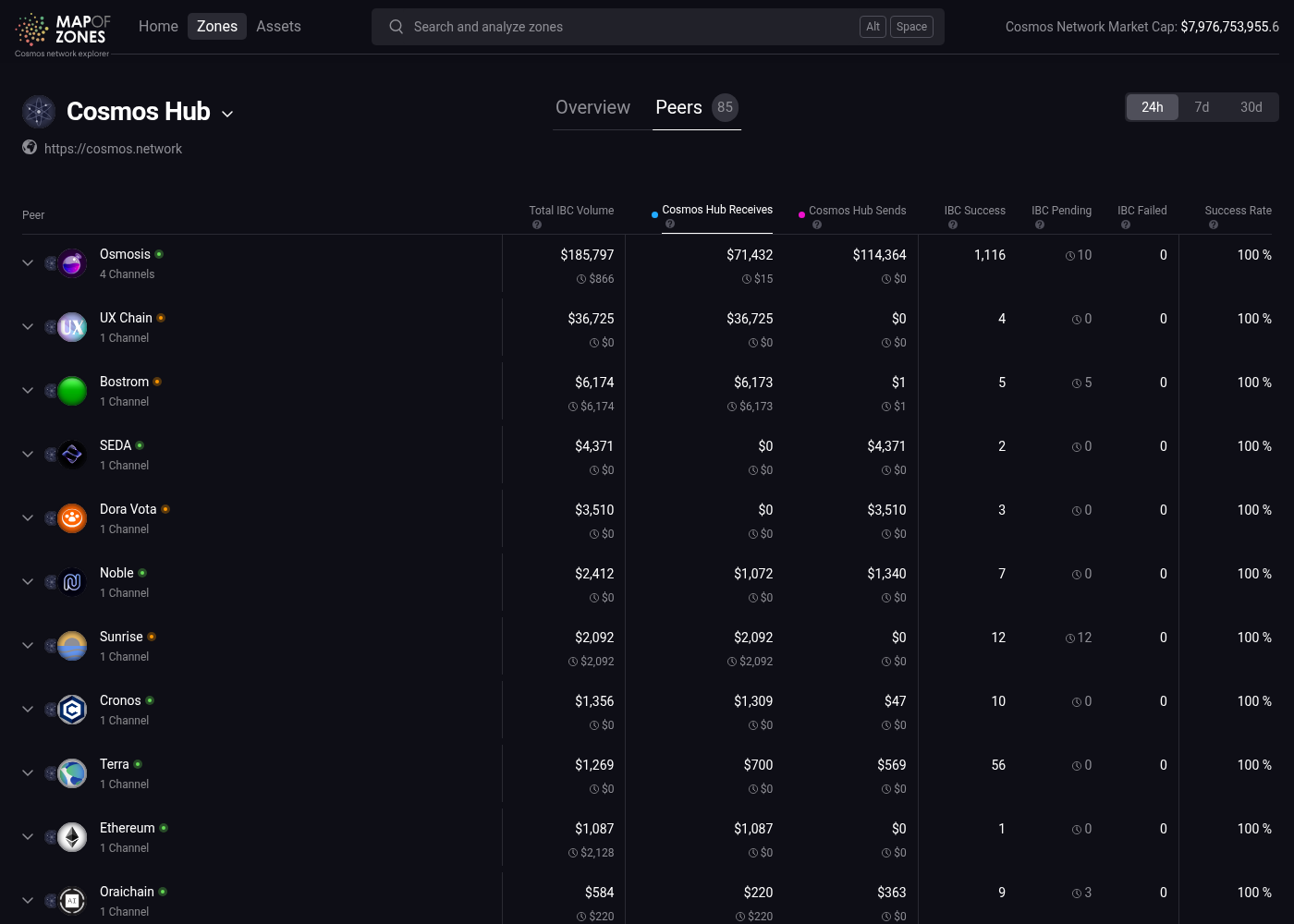Switch time period to 7d
The width and height of the screenshot is (1294, 924).
coord(1202,107)
